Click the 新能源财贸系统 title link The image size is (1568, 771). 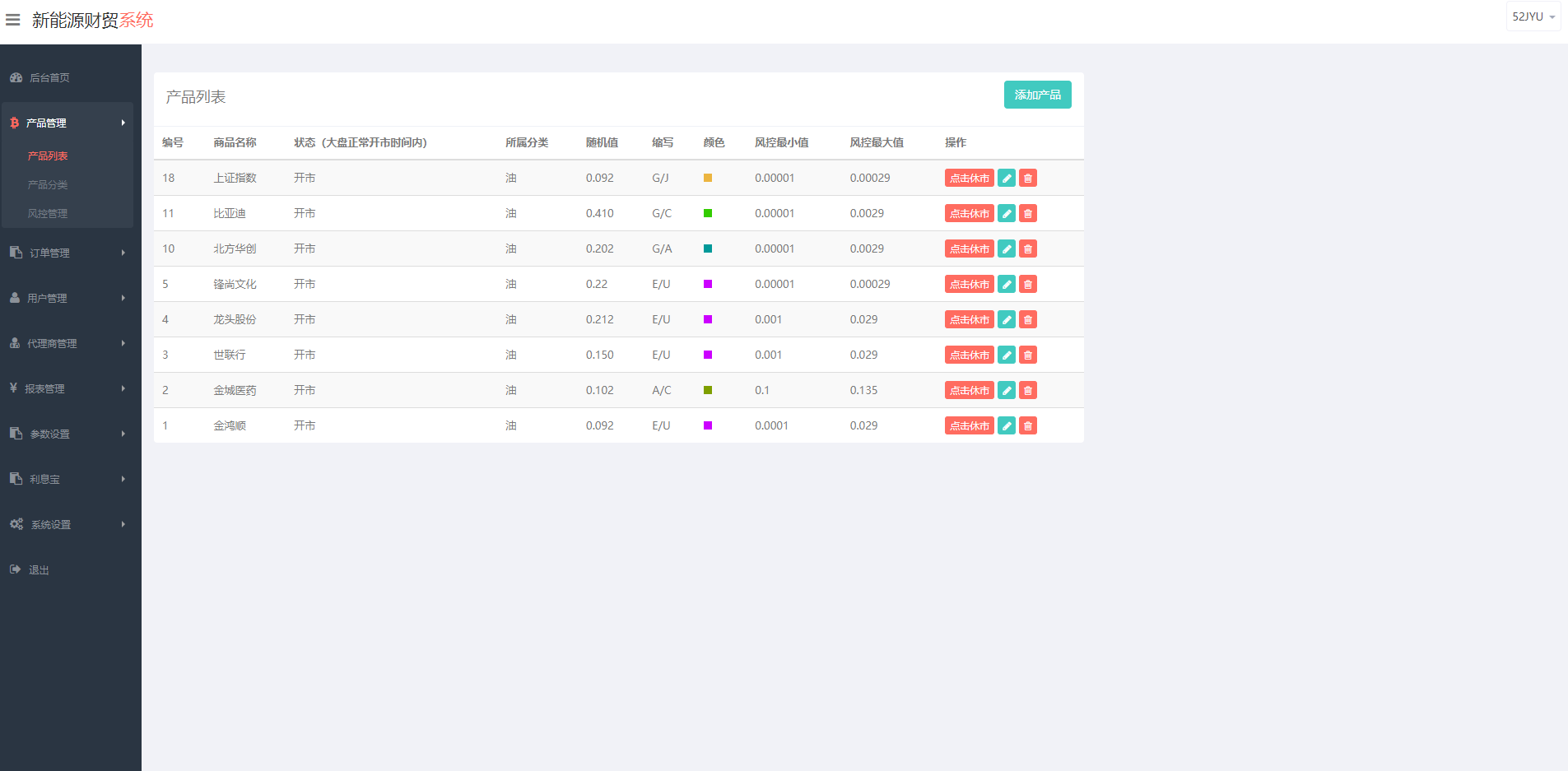click(x=92, y=20)
